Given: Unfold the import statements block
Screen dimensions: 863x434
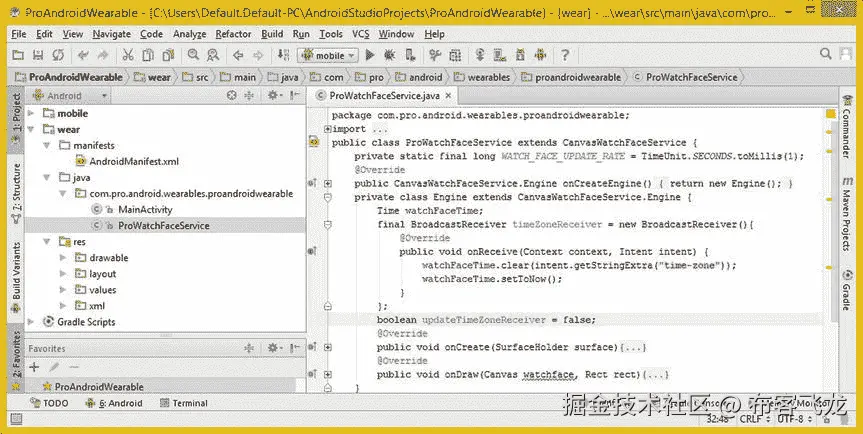Looking at the screenshot, I should pos(327,129).
